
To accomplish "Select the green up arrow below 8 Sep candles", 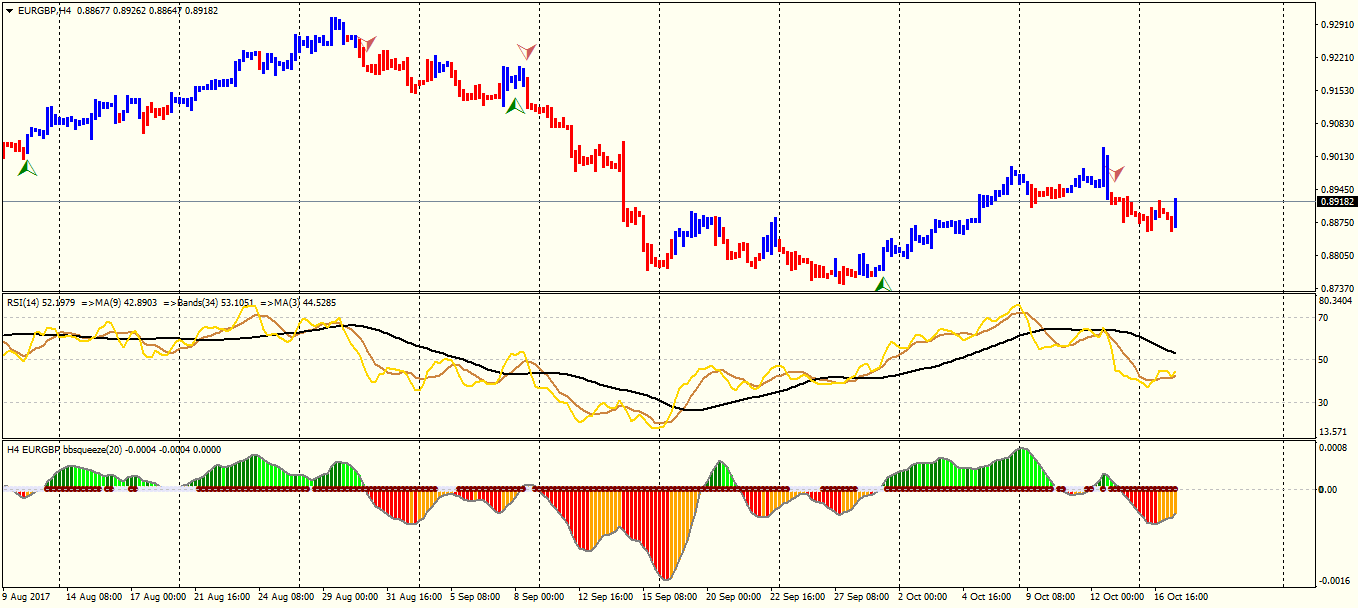I will pyautogui.click(x=515, y=105).
